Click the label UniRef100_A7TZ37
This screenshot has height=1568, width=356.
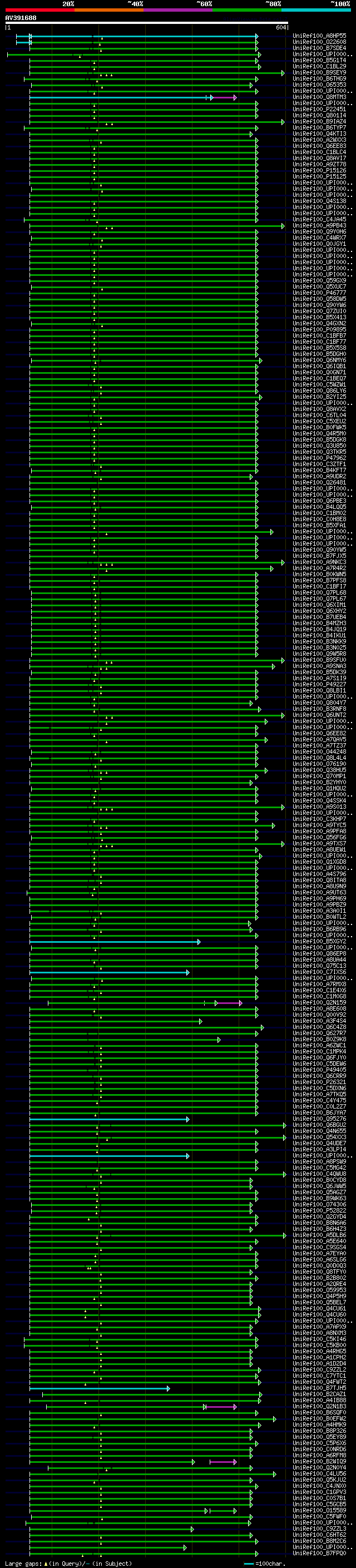pos(319,745)
